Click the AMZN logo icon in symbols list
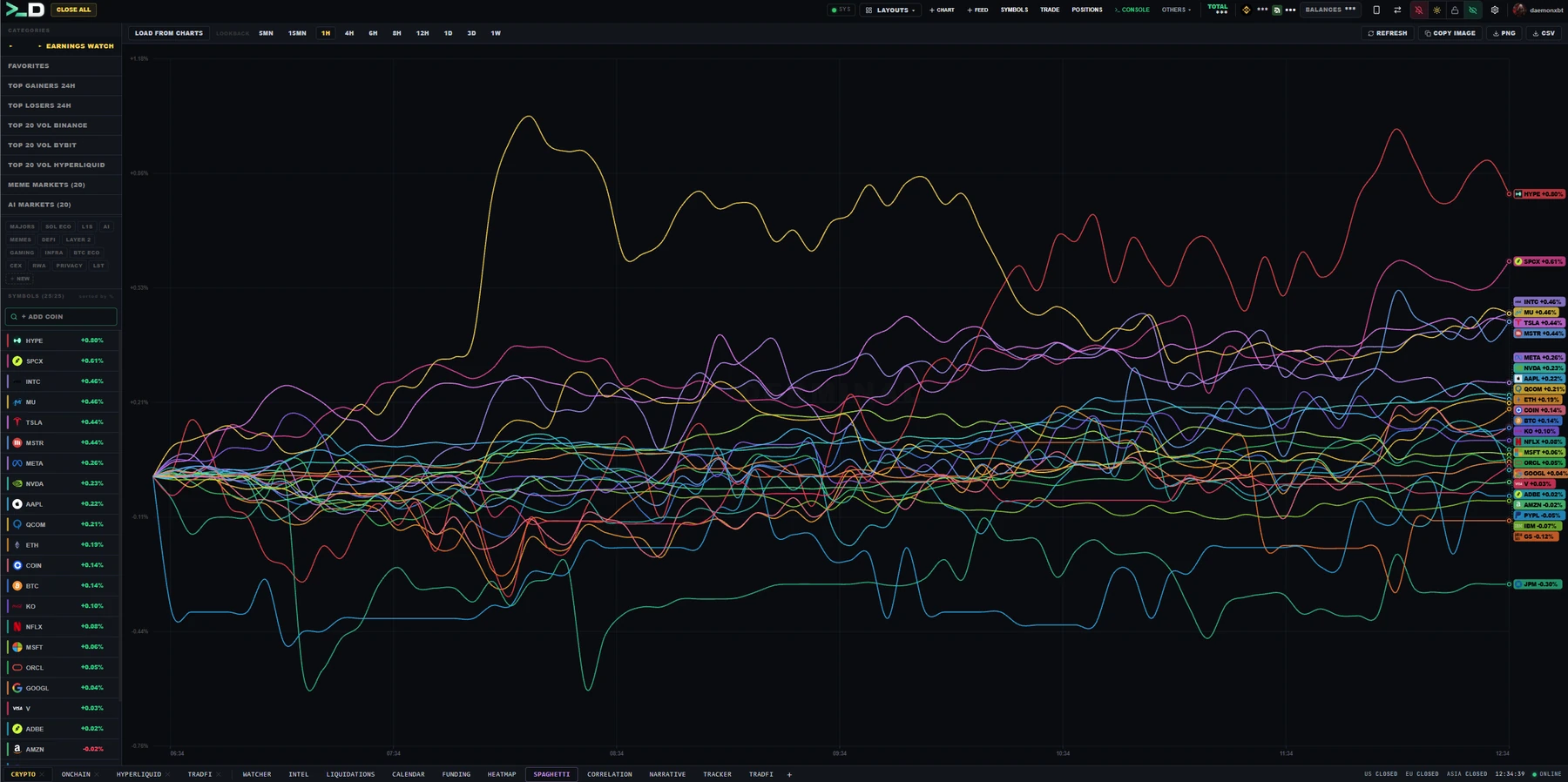This screenshot has height=782, width=1568. click(17, 749)
